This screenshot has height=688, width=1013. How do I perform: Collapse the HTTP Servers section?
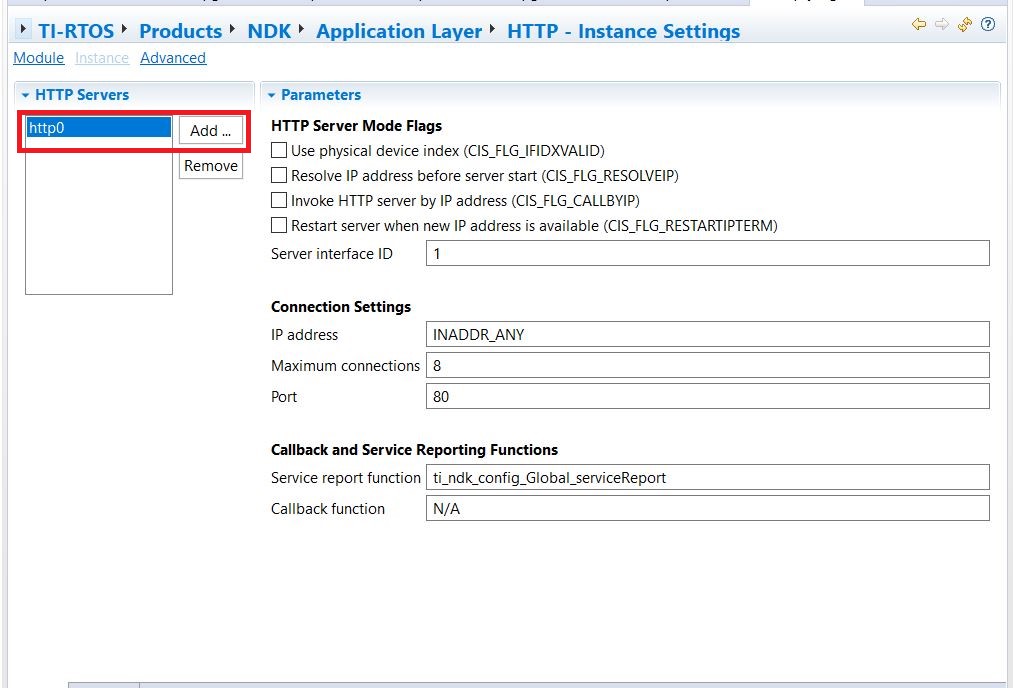click(x=25, y=95)
